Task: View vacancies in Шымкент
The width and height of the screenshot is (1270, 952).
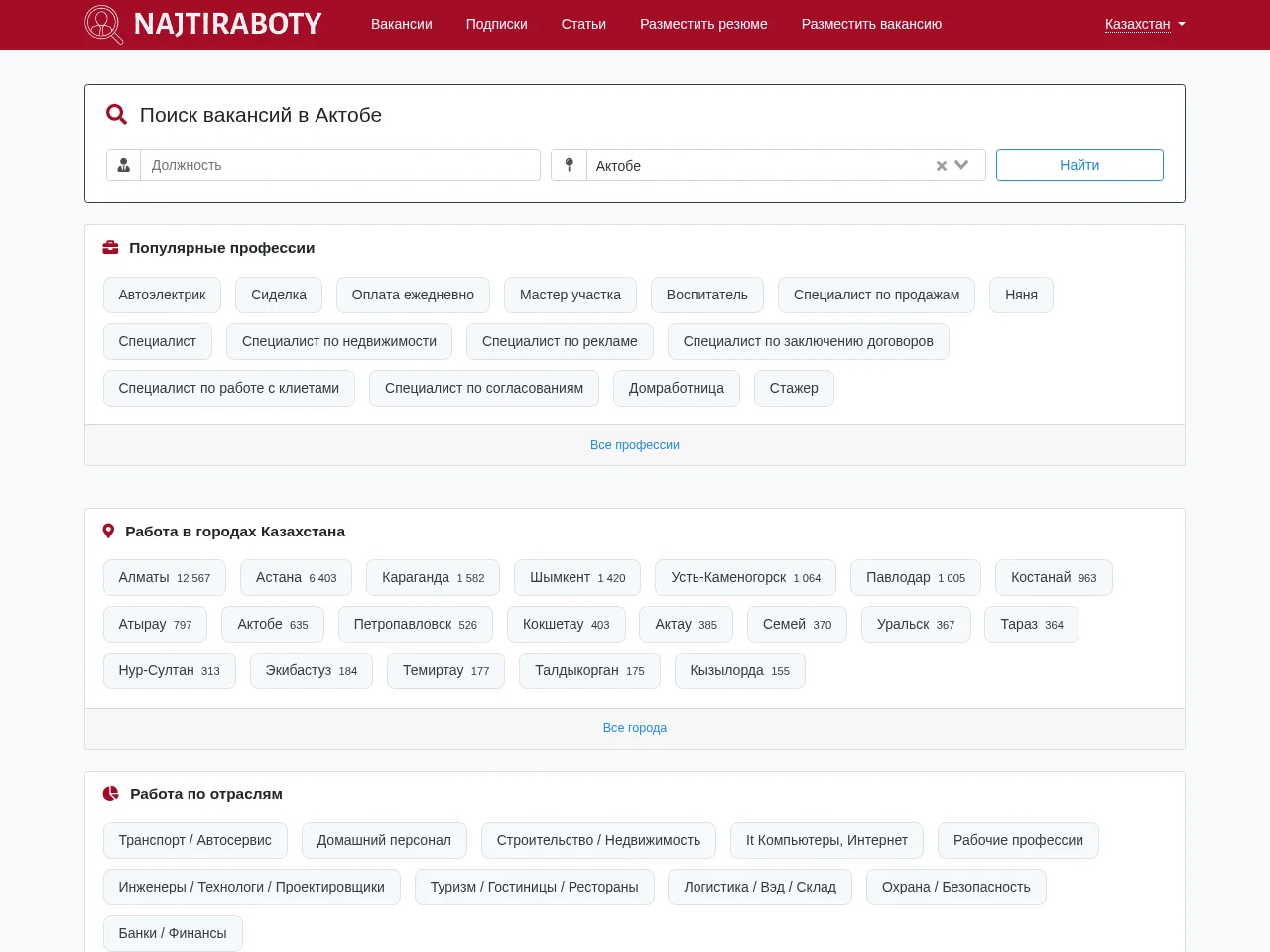Action: [577, 577]
